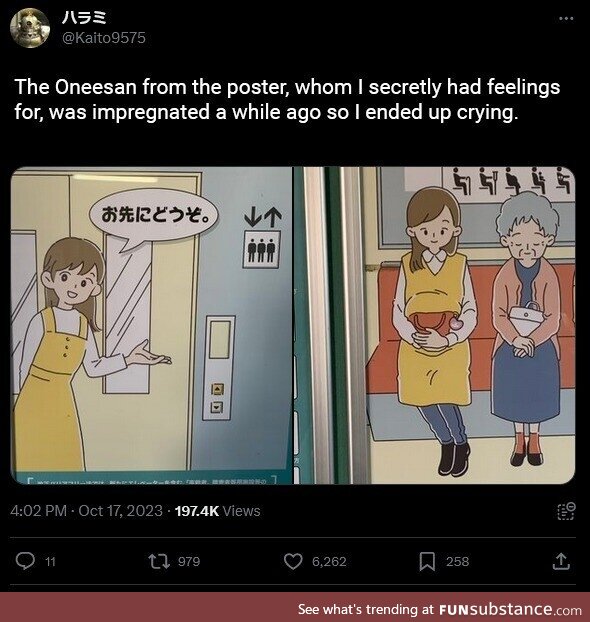
Task: Open the user's profile avatar
Action: click(30, 28)
